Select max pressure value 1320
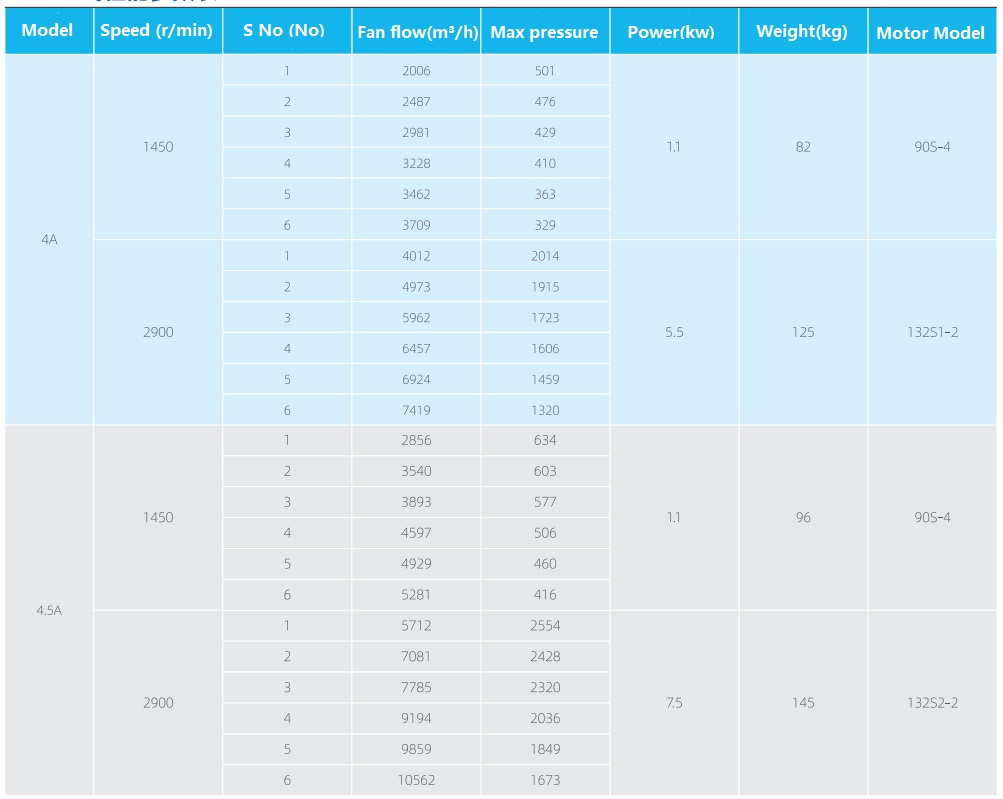The image size is (1003, 799). pos(545,410)
